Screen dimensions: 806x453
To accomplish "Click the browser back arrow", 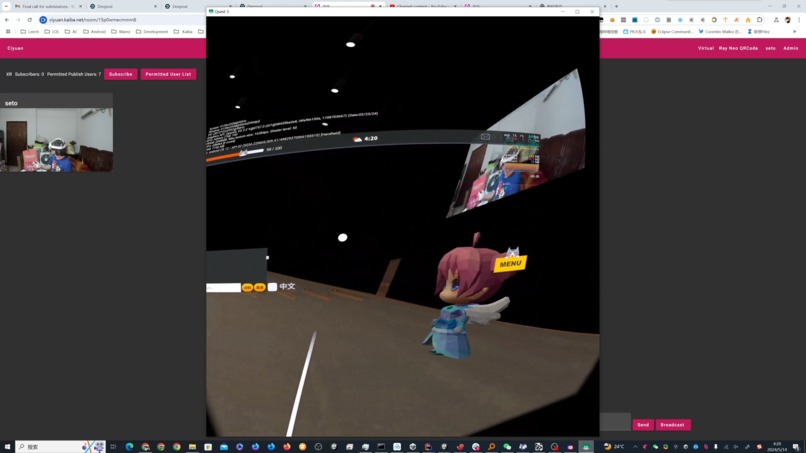I will 7,20.
